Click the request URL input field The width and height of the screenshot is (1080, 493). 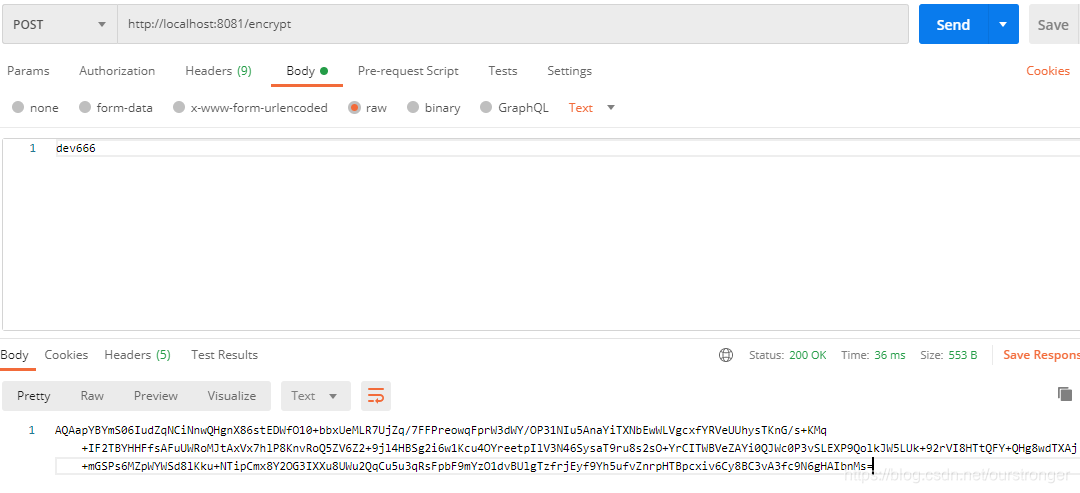coord(512,24)
